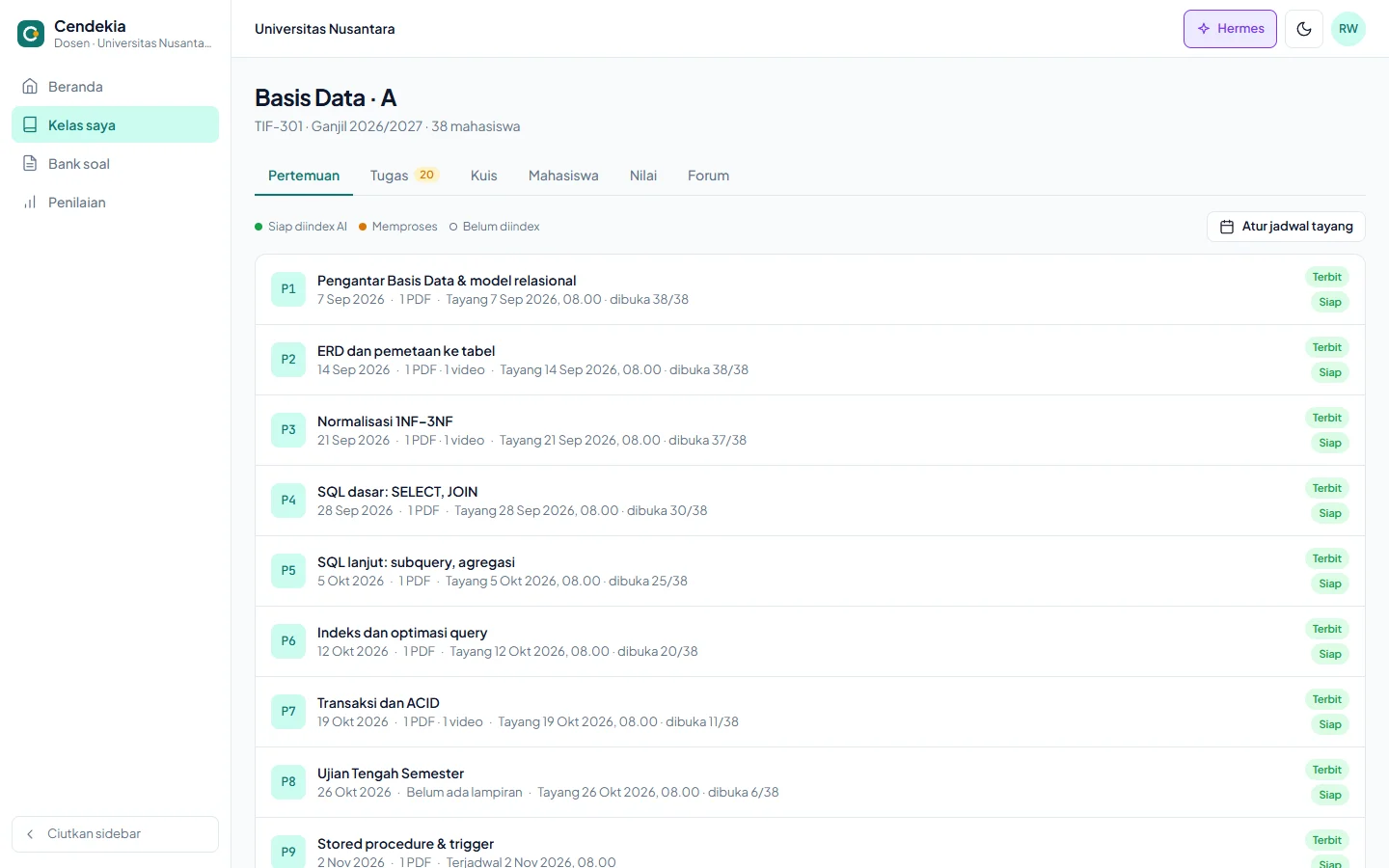1389x868 pixels.
Task: Toggle dark mode moon icon
Action: pyautogui.click(x=1304, y=29)
